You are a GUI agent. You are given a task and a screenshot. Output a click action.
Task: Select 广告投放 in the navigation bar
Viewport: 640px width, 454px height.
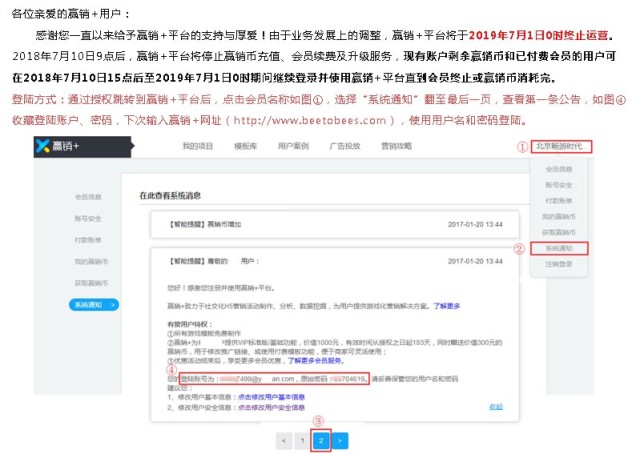point(345,146)
